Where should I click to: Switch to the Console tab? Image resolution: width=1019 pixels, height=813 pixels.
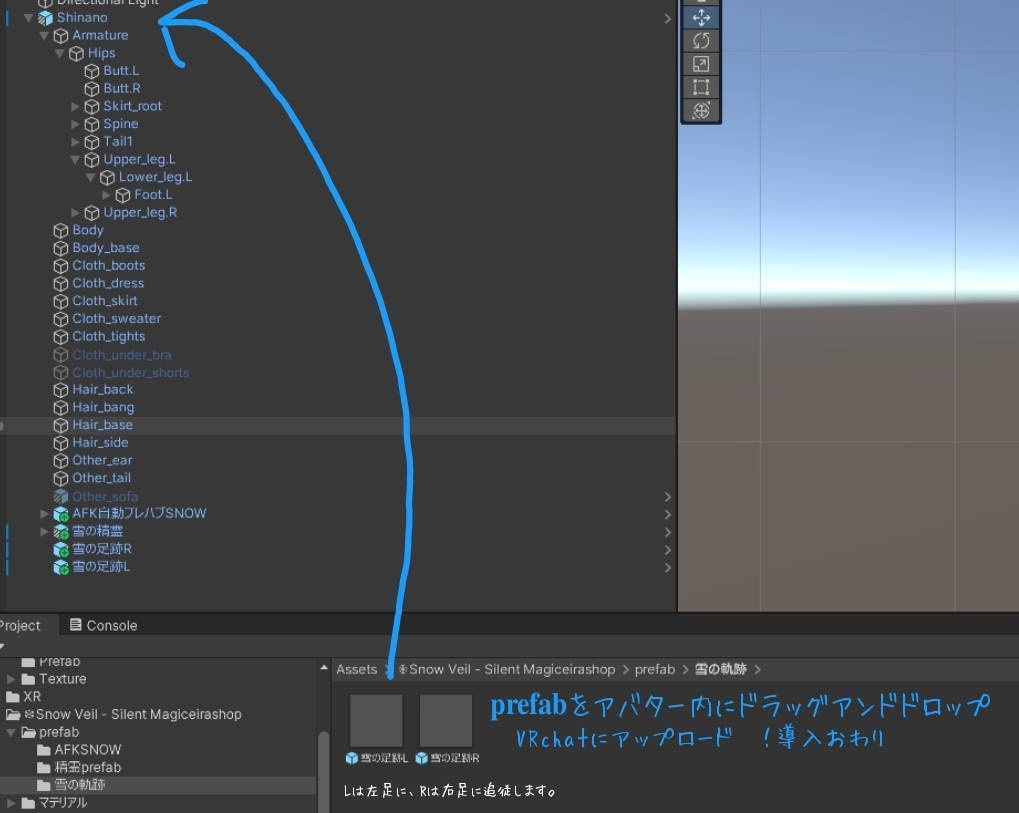tap(104, 625)
